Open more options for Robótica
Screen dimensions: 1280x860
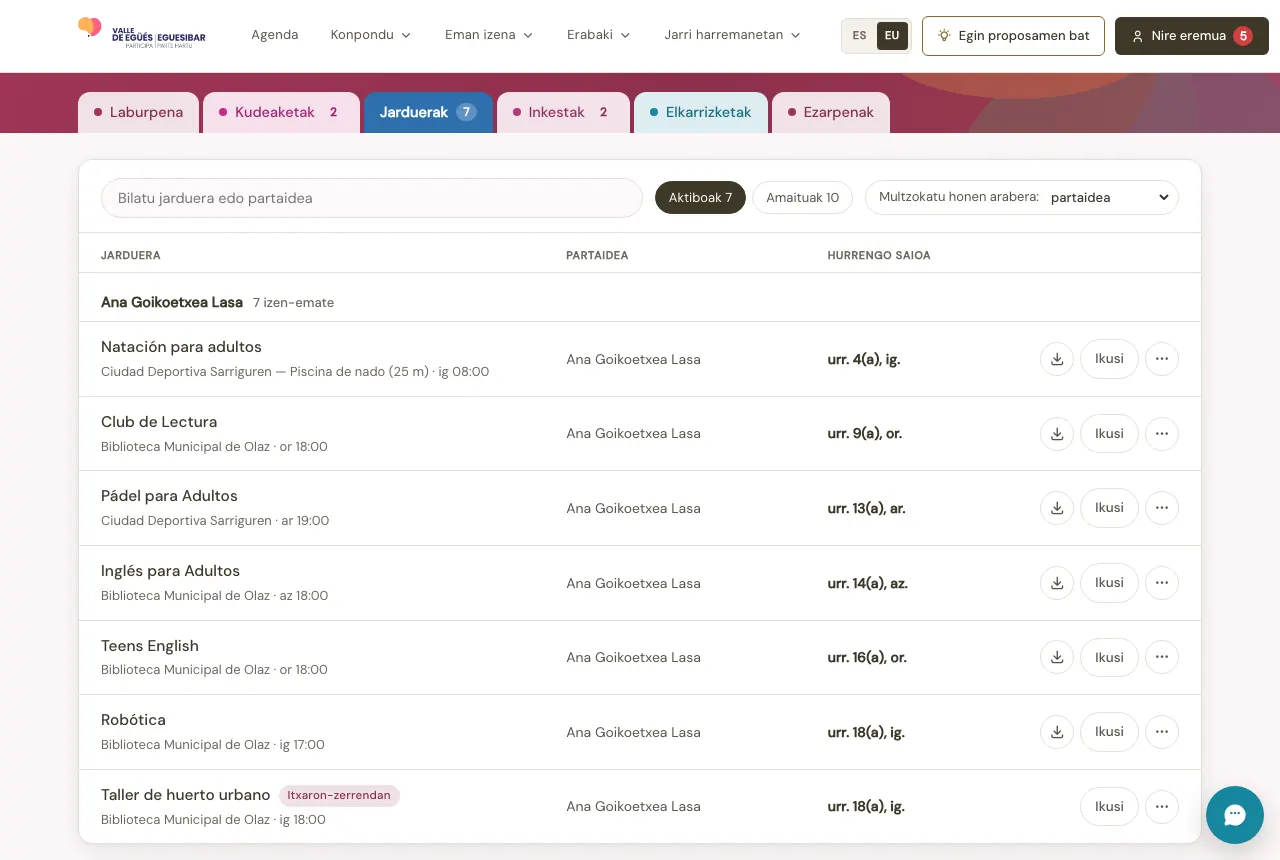pos(1162,732)
